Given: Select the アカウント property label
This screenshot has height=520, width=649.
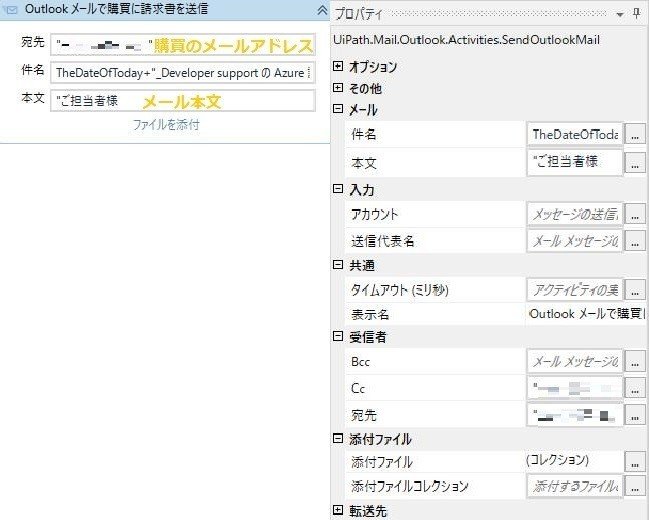Looking at the screenshot, I should pyautogui.click(x=374, y=214).
